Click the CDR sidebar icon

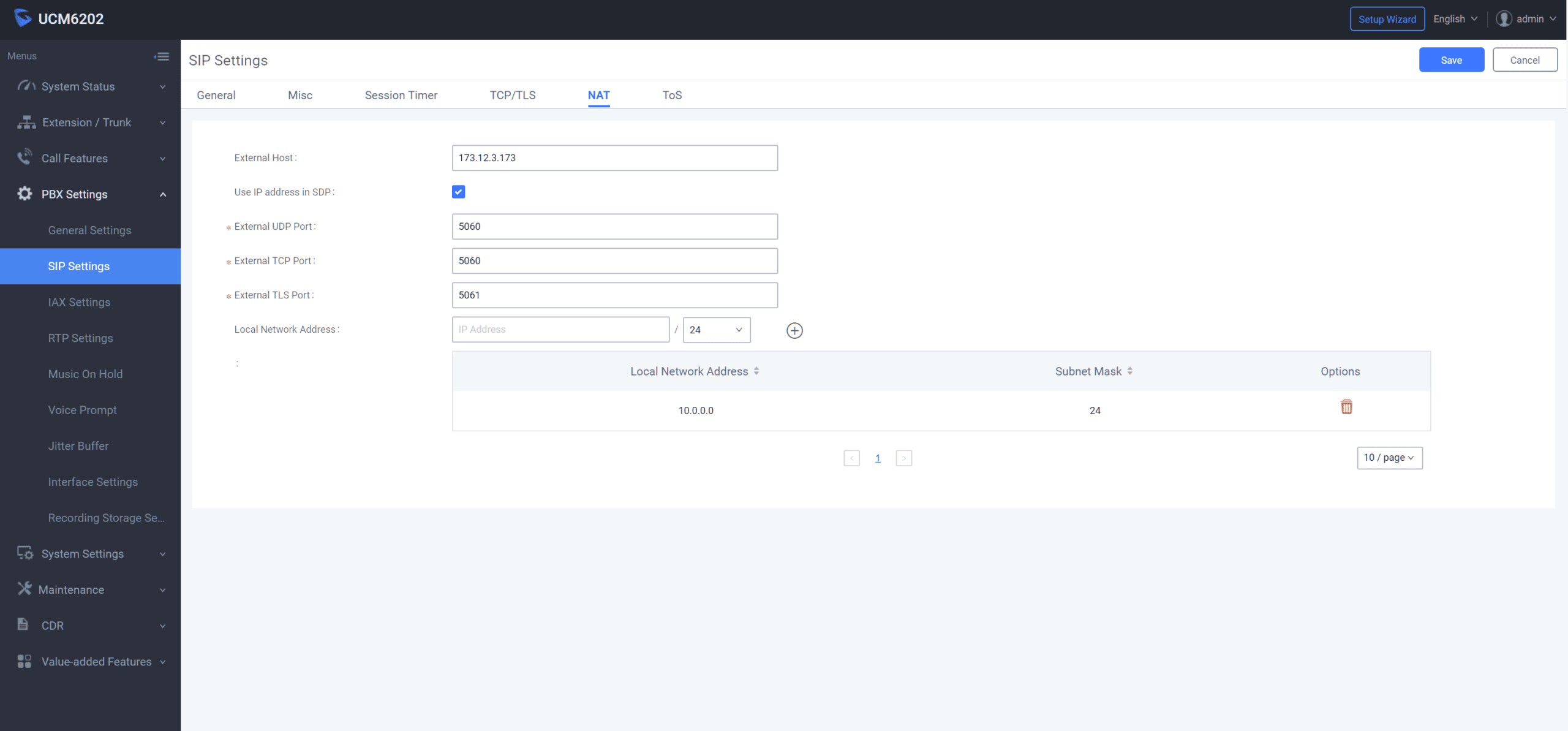click(24, 624)
